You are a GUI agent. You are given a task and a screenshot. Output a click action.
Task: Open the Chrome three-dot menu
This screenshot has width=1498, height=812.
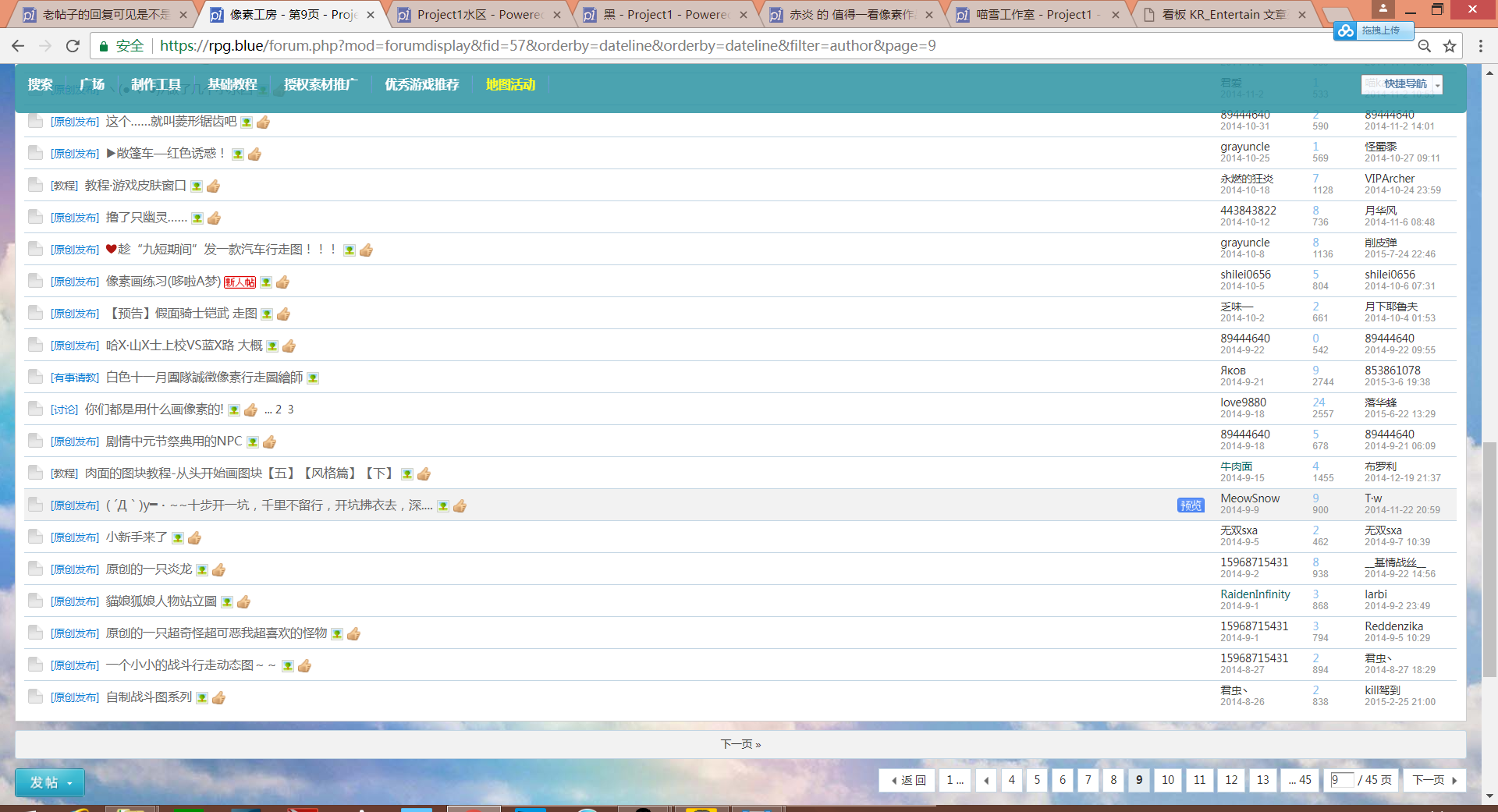tap(1480, 46)
